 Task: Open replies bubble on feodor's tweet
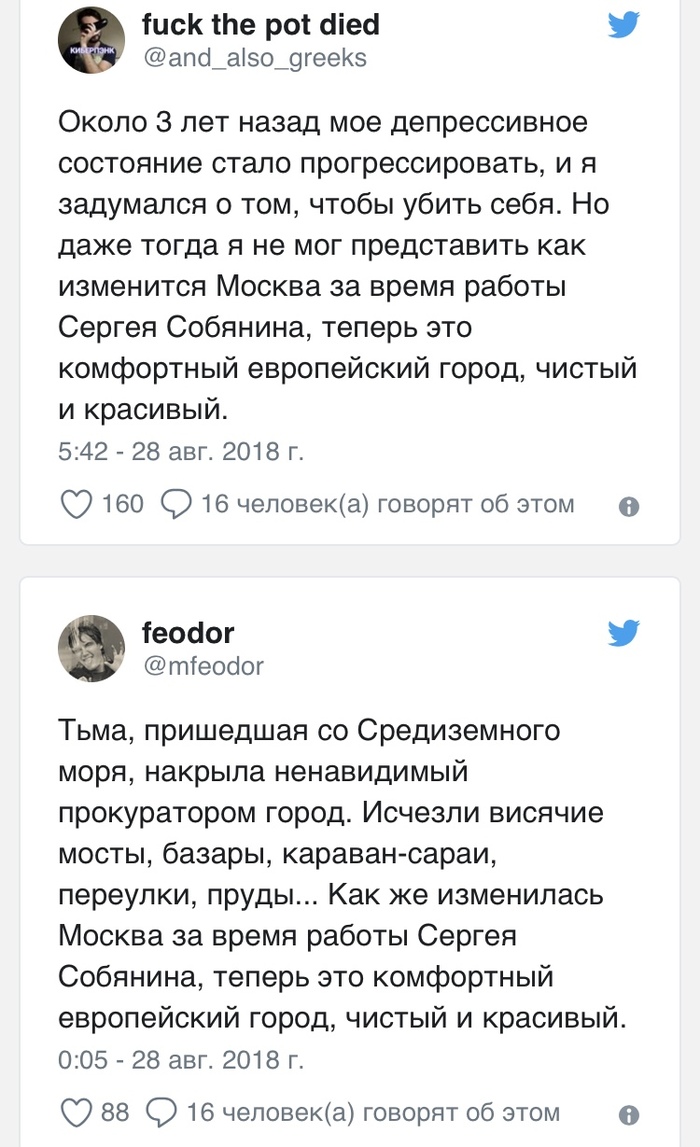162,1112
